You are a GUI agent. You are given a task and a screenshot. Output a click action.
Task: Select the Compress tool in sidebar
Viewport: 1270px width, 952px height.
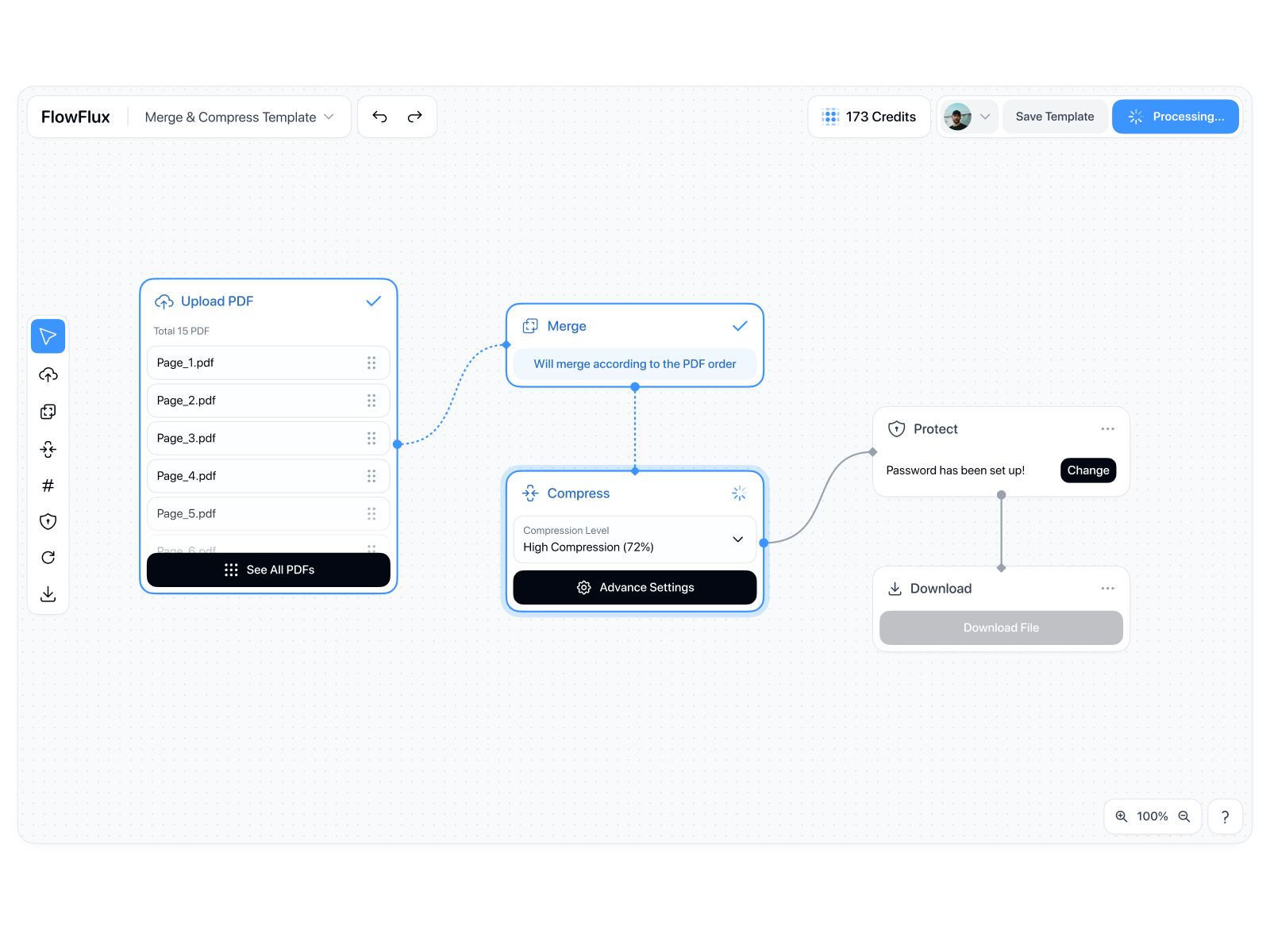pyautogui.click(x=48, y=449)
